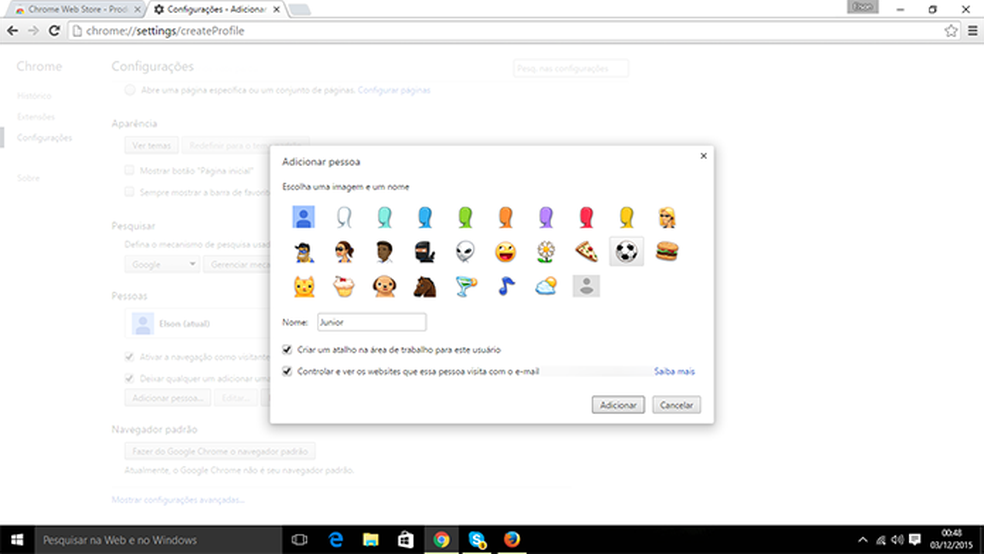Open Microsoft Edge from taskbar
Image resolution: width=984 pixels, height=554 pixels.
(336, 540)
